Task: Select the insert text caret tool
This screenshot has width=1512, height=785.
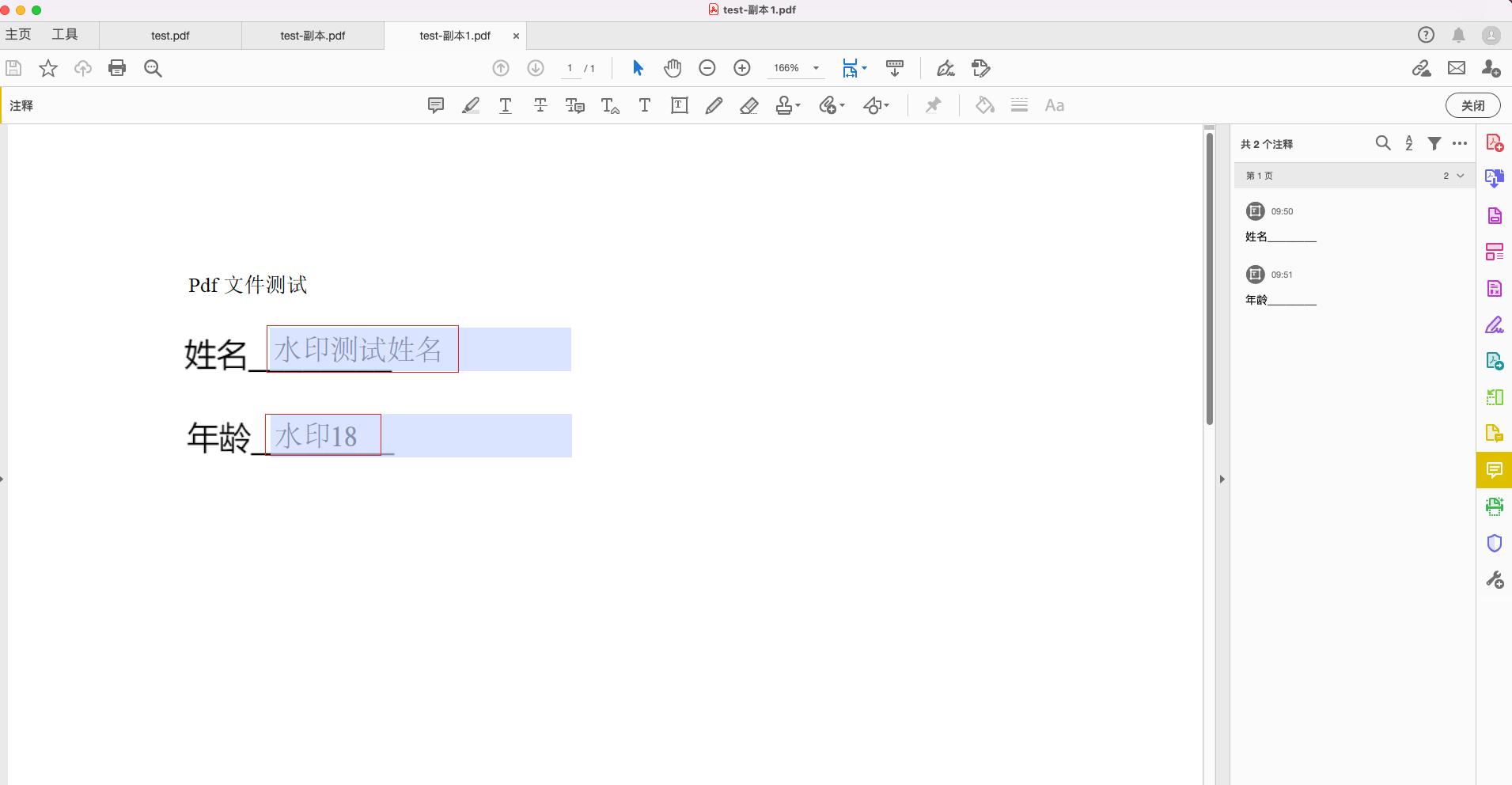Action: pos(610,105)
